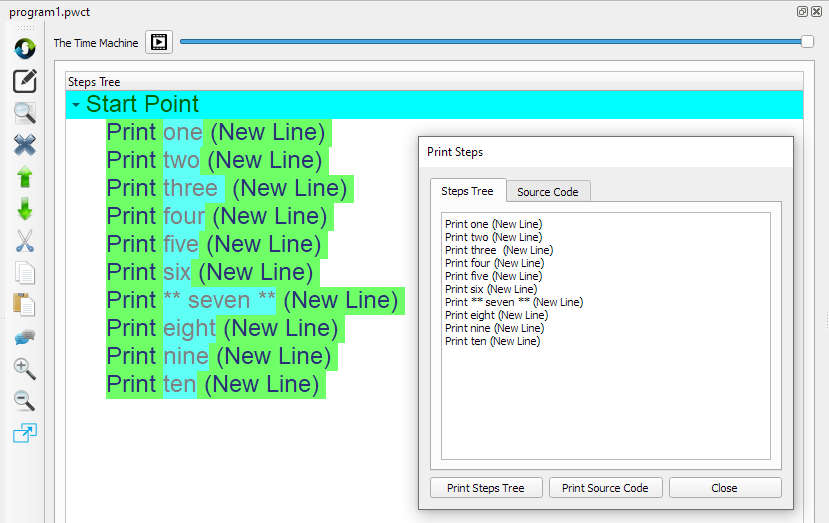The image size is (829, 523).
Task: Click the paste clipboard icon
Action: click(x=25, y=305)
